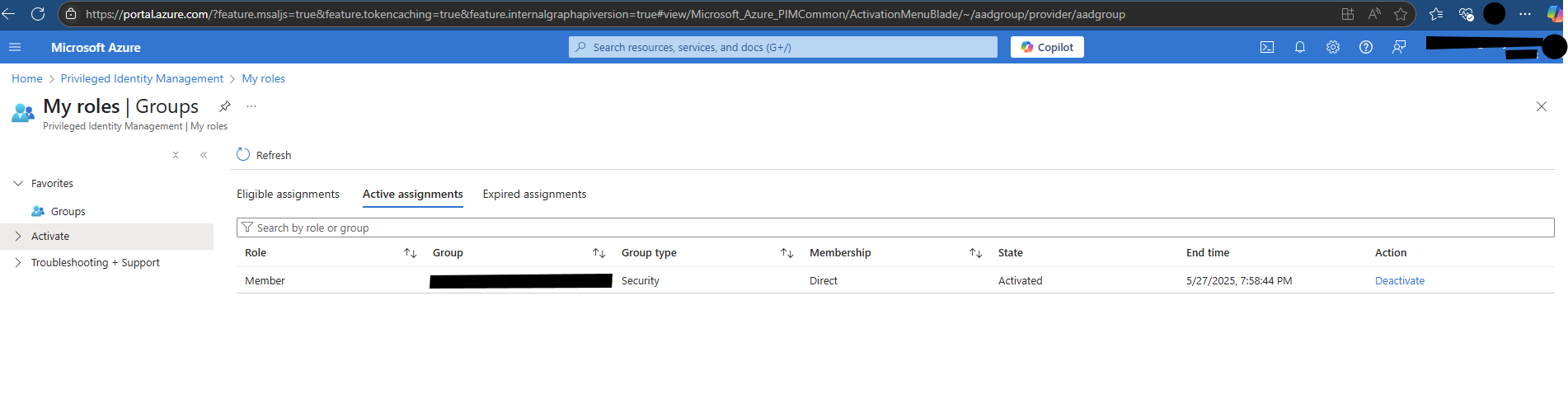
Task: Open browser settings and more ellipsis
Action: pyautogui.click(x=1525, y=14)
